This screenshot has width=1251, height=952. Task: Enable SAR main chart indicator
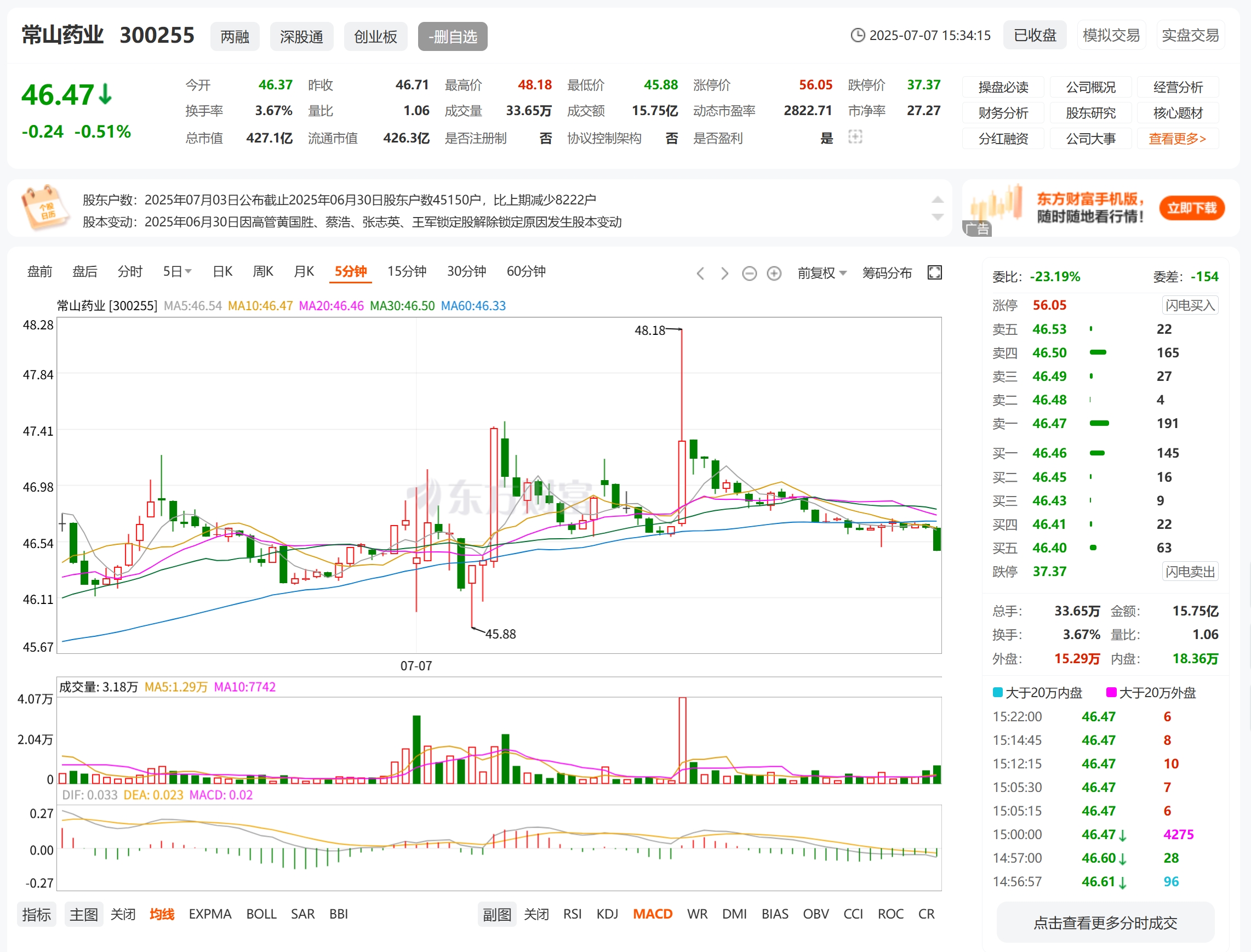pos(302,914)
